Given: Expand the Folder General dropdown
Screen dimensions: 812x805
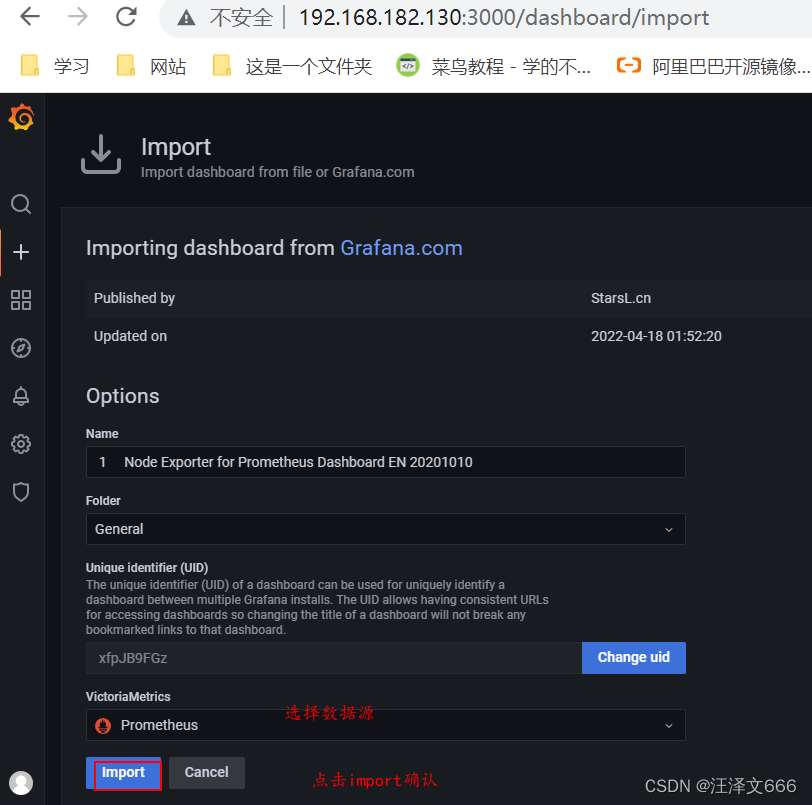Looking at the screenshot, I should tap(386, 529).
